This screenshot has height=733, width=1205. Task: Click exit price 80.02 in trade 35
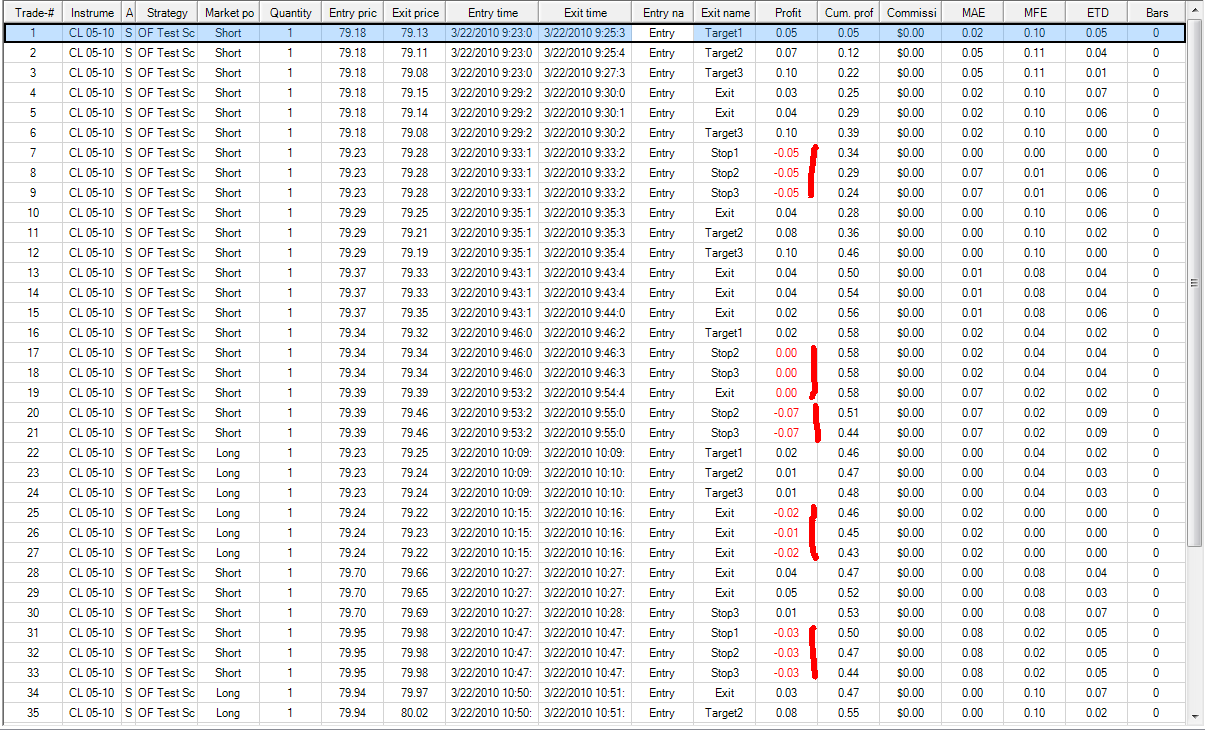click(414, 713)
